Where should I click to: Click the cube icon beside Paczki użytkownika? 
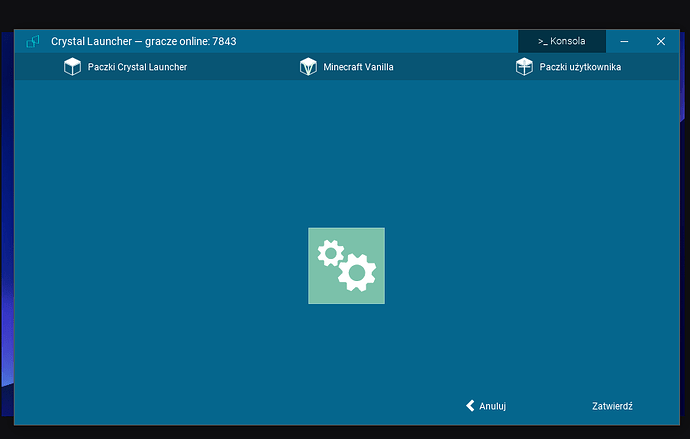[x=523, y=67]
